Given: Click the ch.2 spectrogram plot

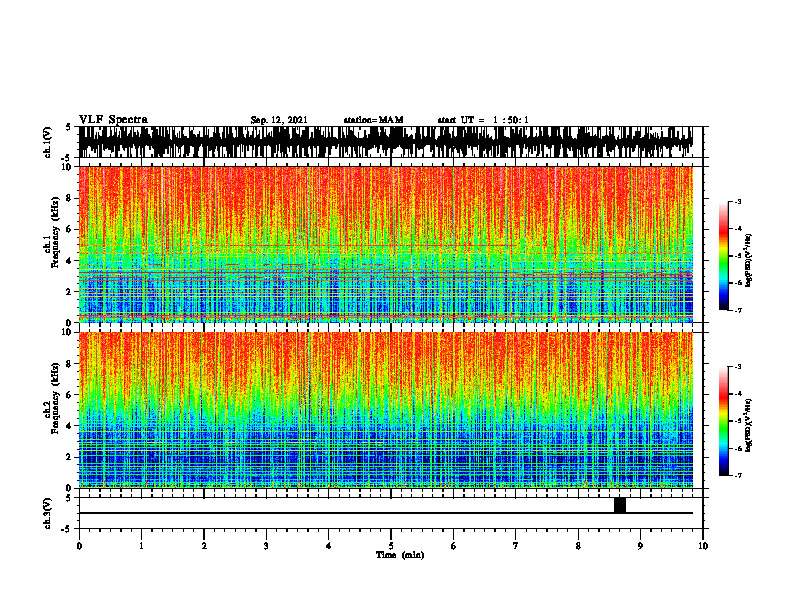Looking at the screenshot, I should pos(385,410).
